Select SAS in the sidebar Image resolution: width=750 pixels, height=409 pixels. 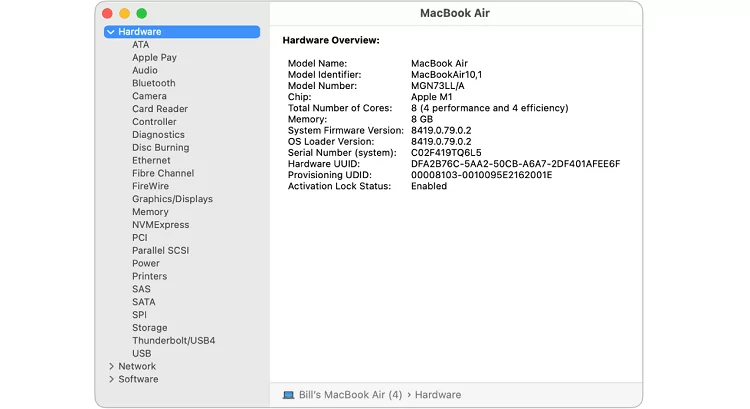141,289
